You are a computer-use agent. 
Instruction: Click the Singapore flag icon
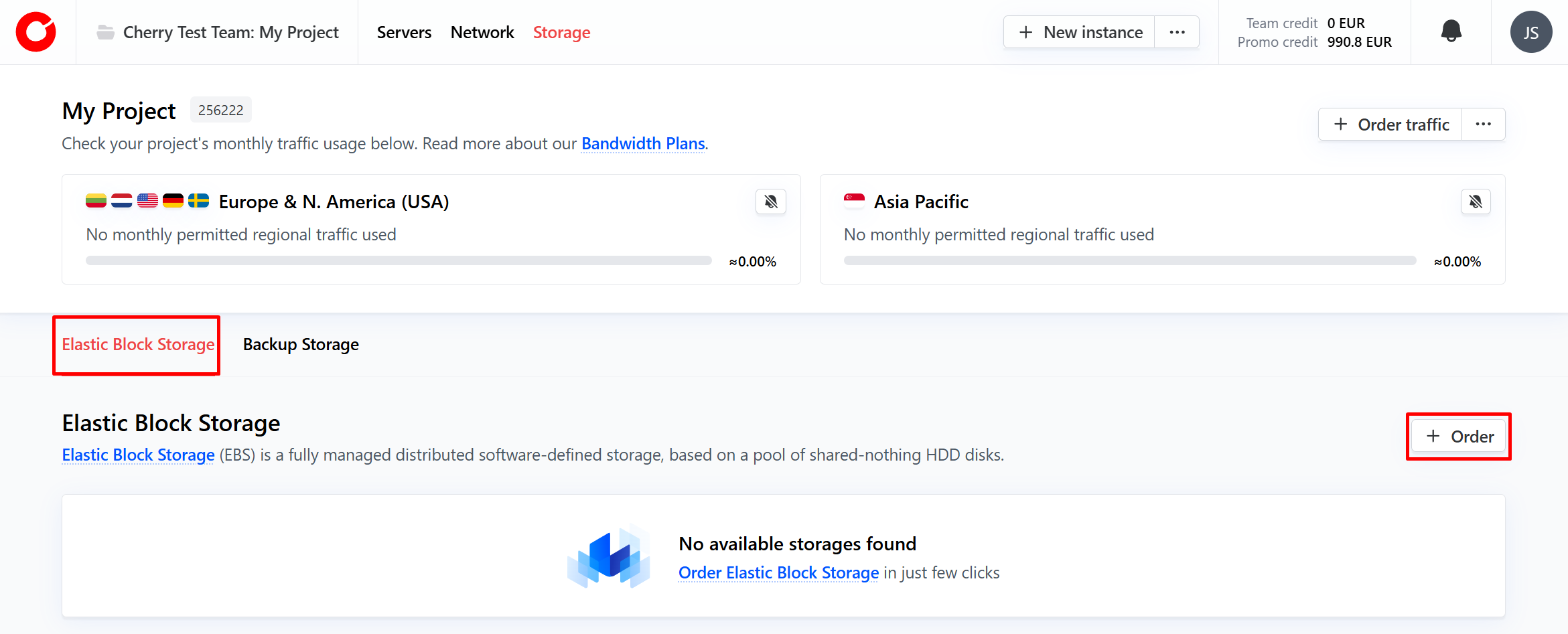tap(854, 201)
